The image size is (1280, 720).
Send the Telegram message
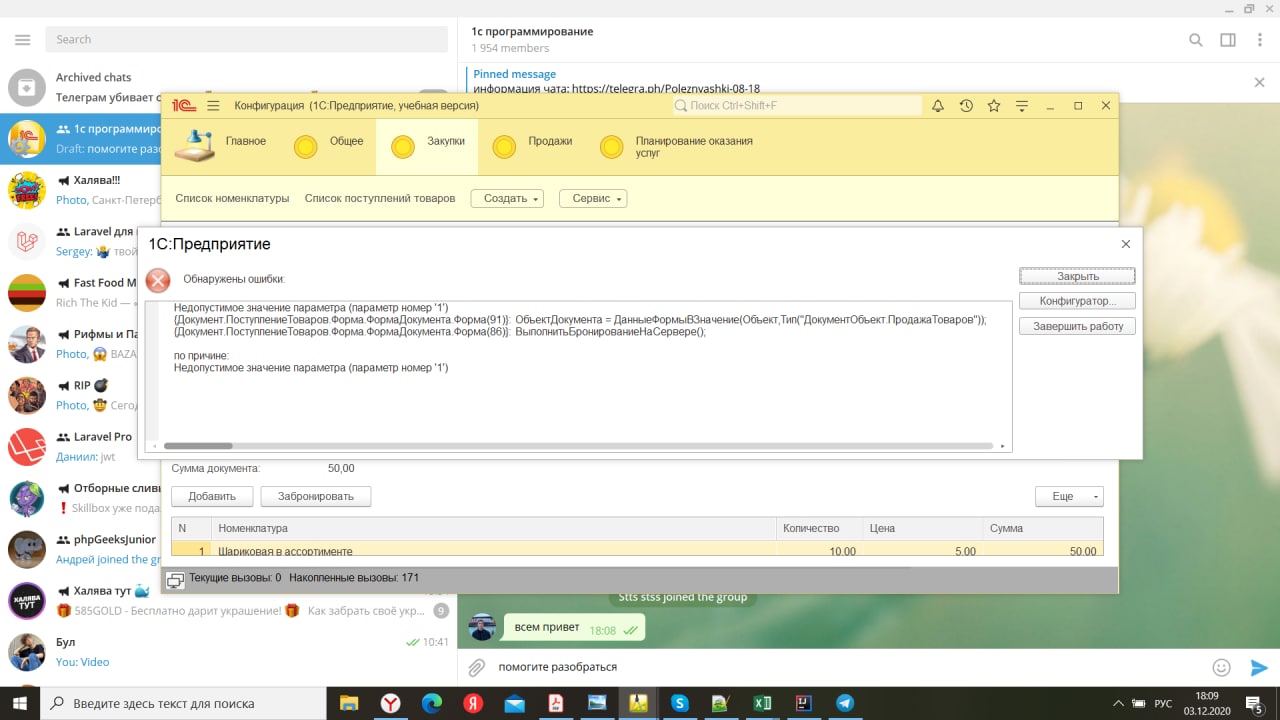(x=1259, y=667)
